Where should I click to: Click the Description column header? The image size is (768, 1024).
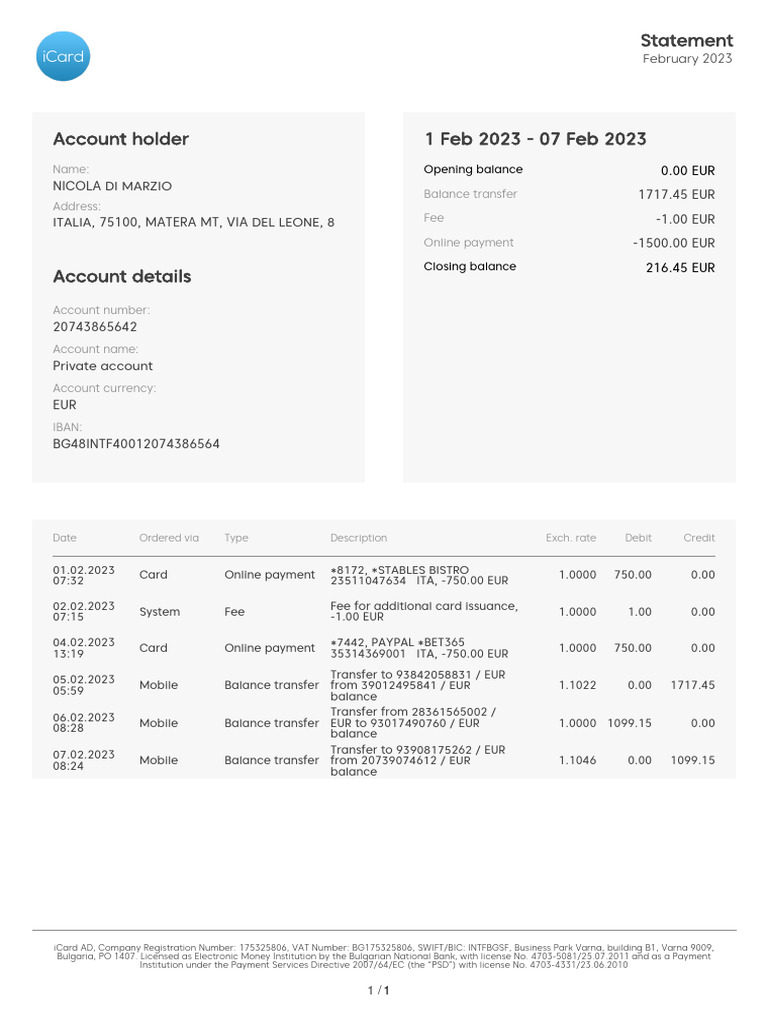tap(358, 538)
